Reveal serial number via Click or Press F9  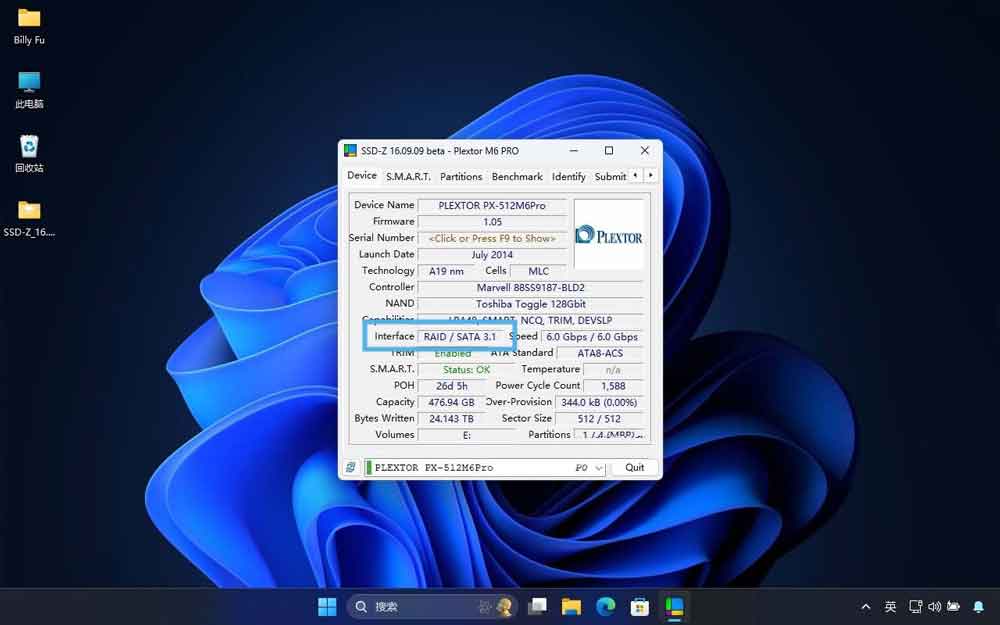tap(492, 239)
